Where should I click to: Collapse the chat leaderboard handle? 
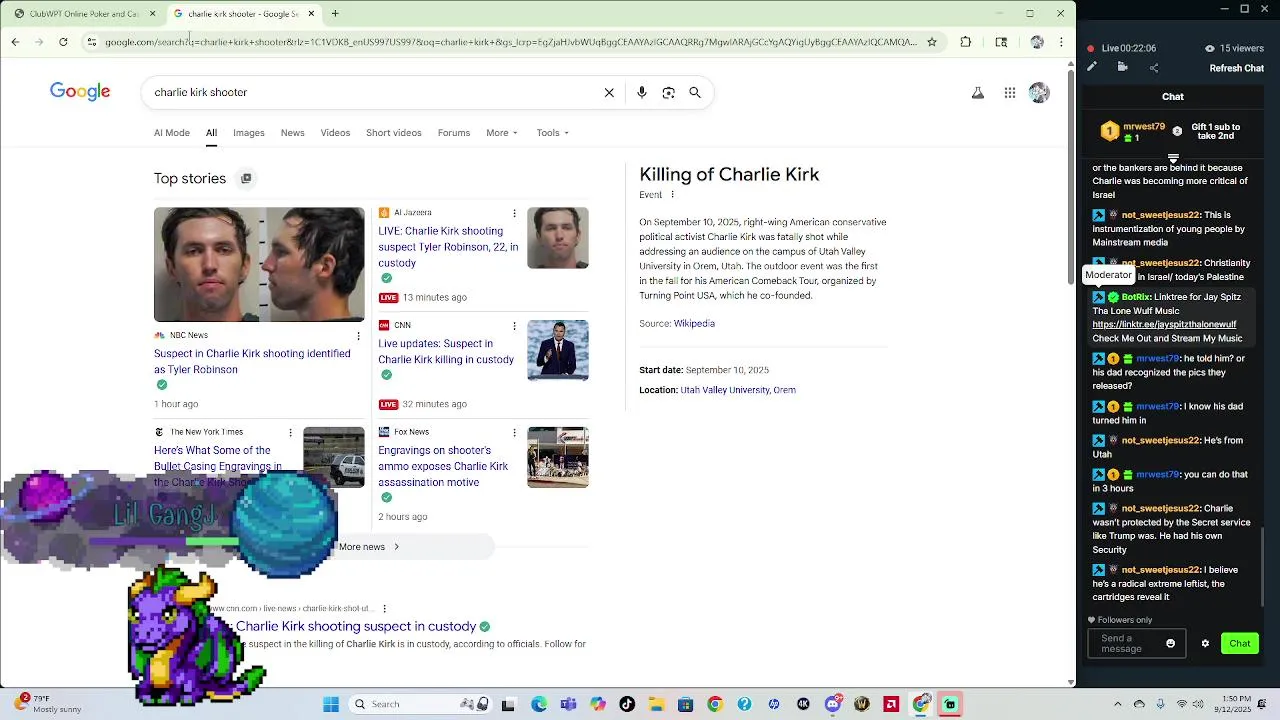(x=1173, y=158)
